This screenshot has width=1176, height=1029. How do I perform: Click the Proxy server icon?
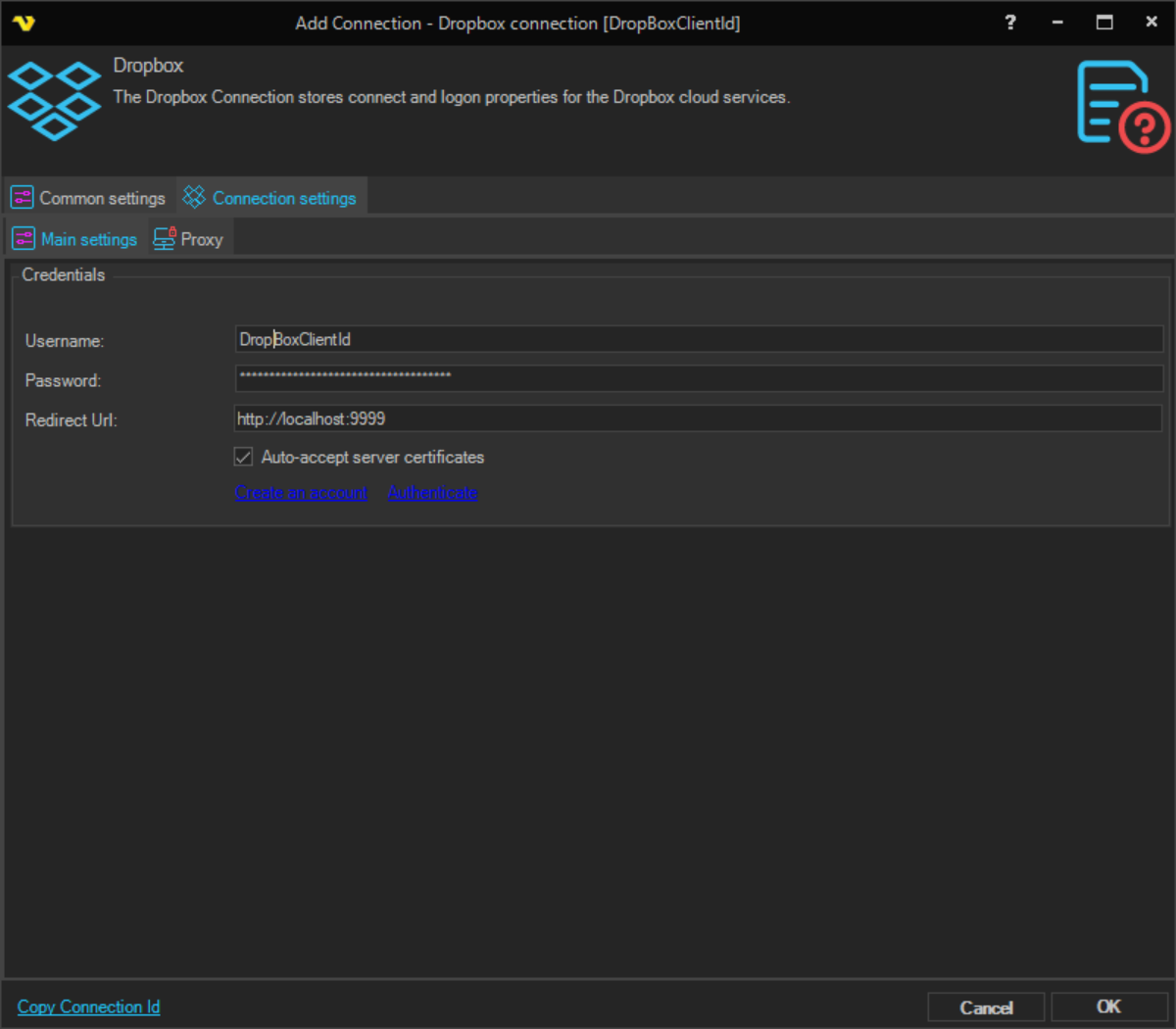pos(165,239)
